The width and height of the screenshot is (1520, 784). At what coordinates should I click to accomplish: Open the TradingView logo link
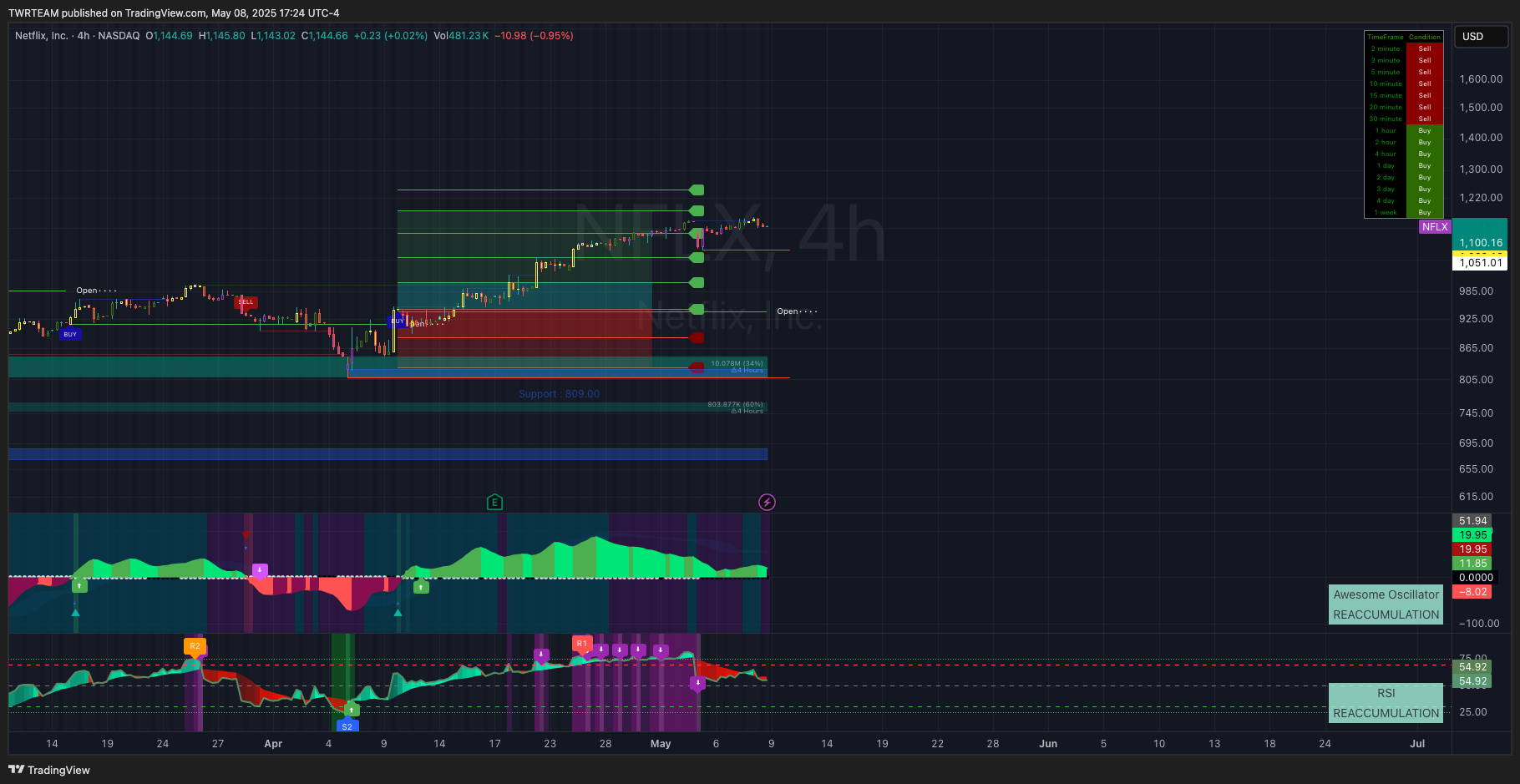click(x=49, y=770)
